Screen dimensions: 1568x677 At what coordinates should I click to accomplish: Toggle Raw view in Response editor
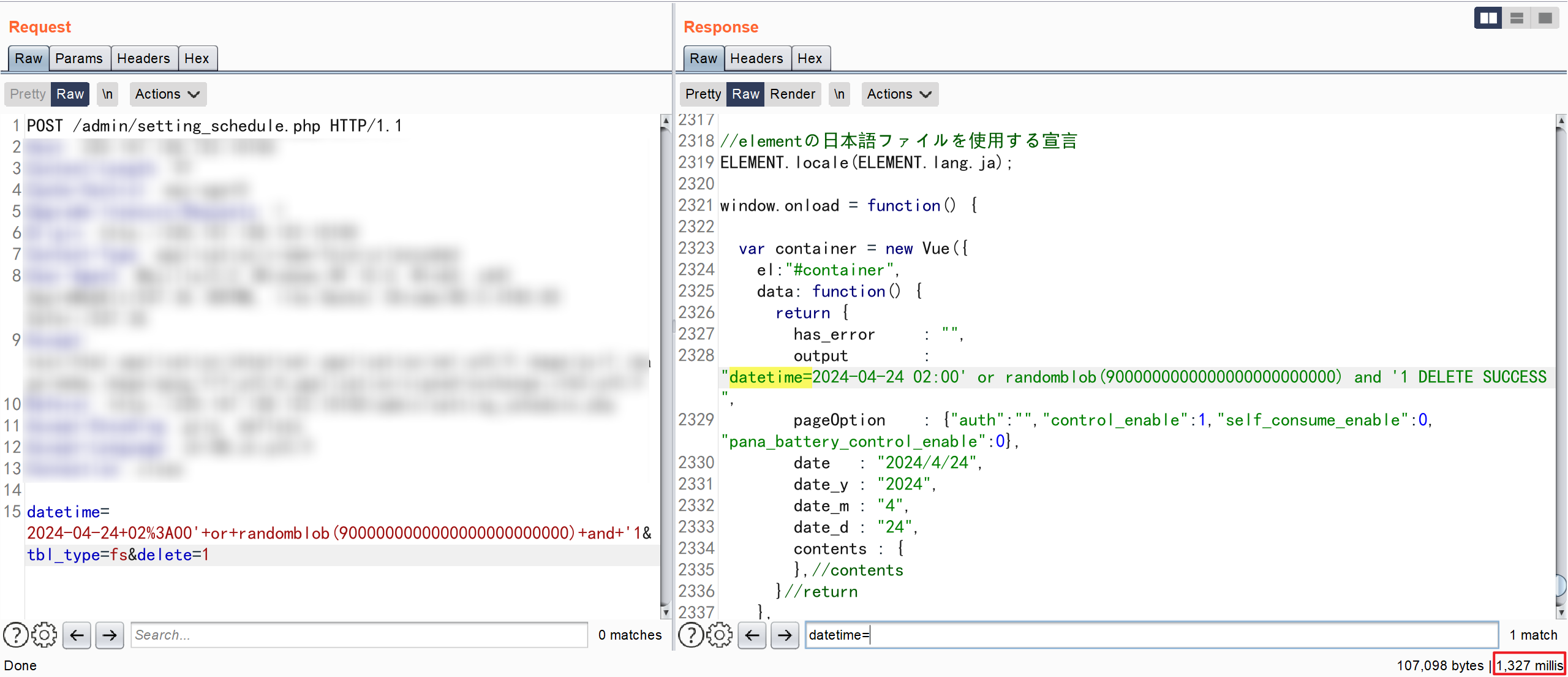click(x=745, y=94)
